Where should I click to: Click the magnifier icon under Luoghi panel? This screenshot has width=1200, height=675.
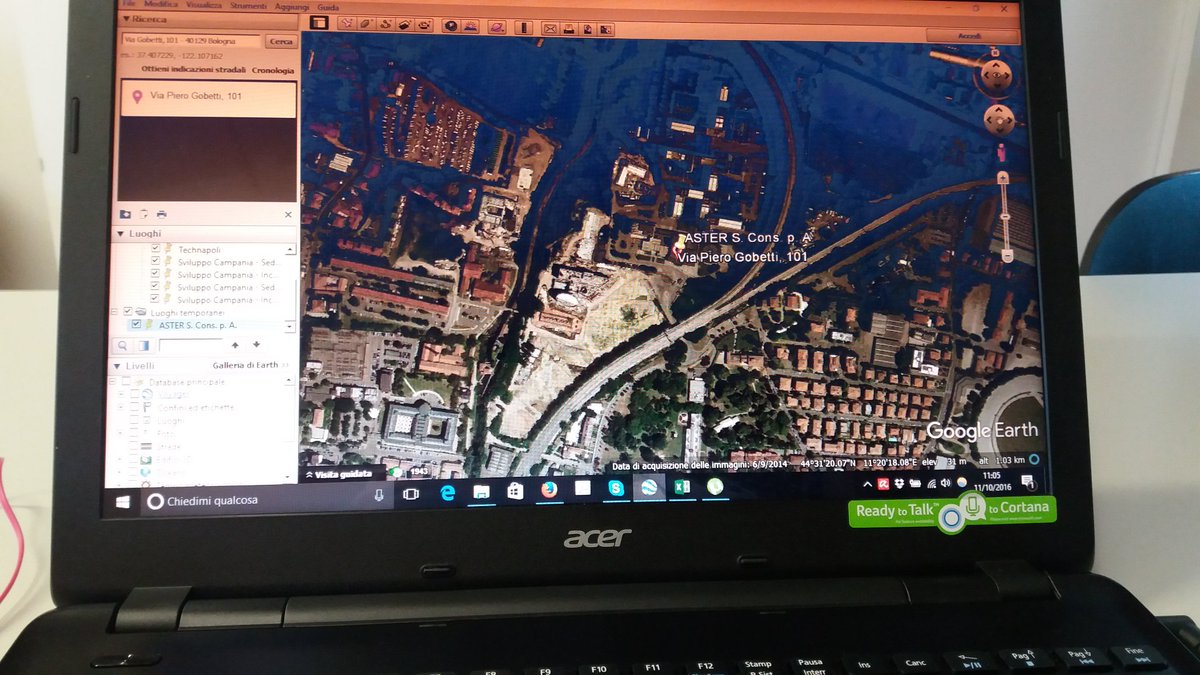123,346
